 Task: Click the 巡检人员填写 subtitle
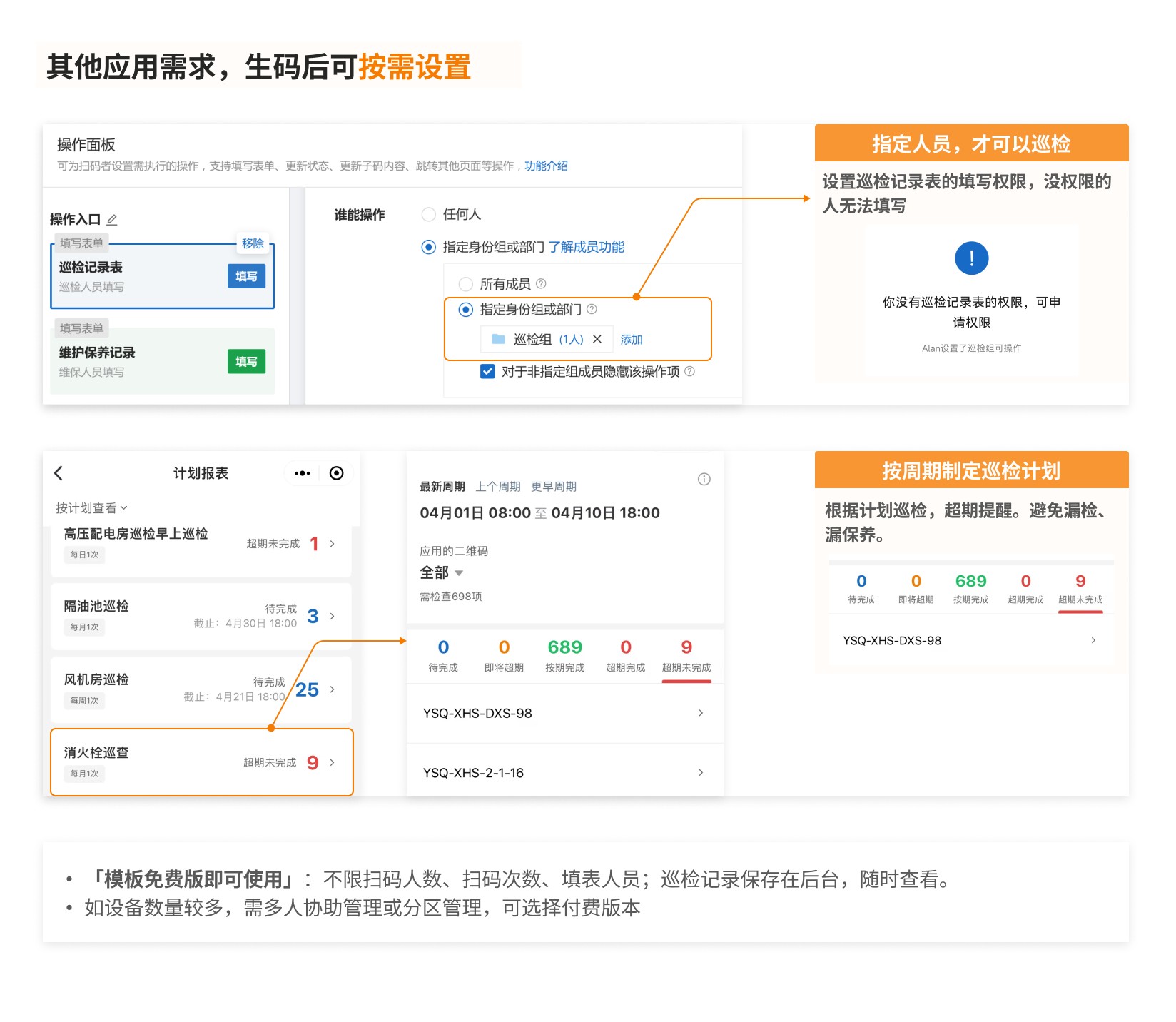(91, 286)
